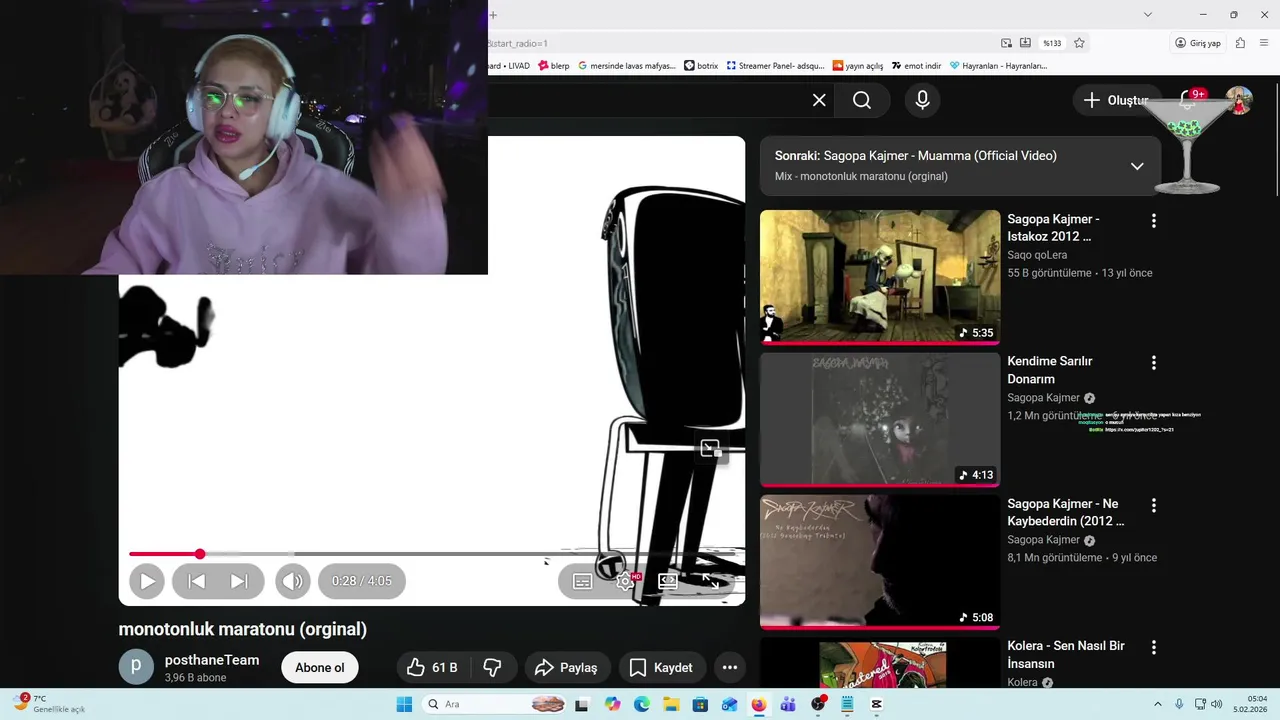Image resolution: width=1280 pixels, height=720 pixels.
Task: Open the blerp bookmark
Action: [553, 66]
